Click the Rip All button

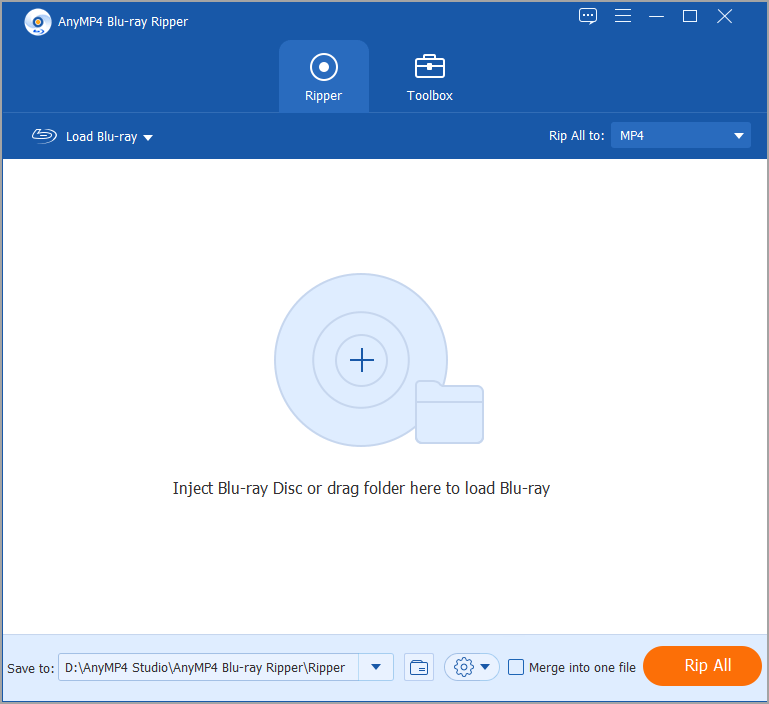pyautogui.click(x=702, y=666)
